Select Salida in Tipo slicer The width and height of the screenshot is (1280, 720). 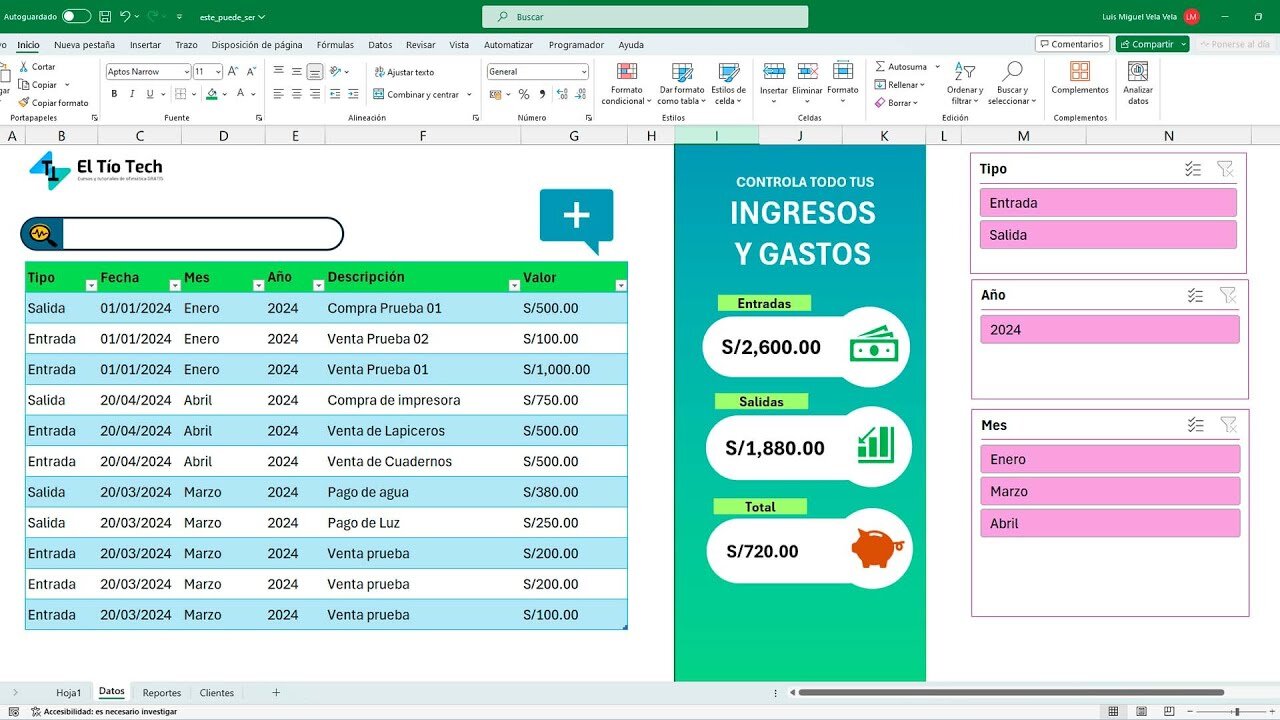click(1108, 235)
